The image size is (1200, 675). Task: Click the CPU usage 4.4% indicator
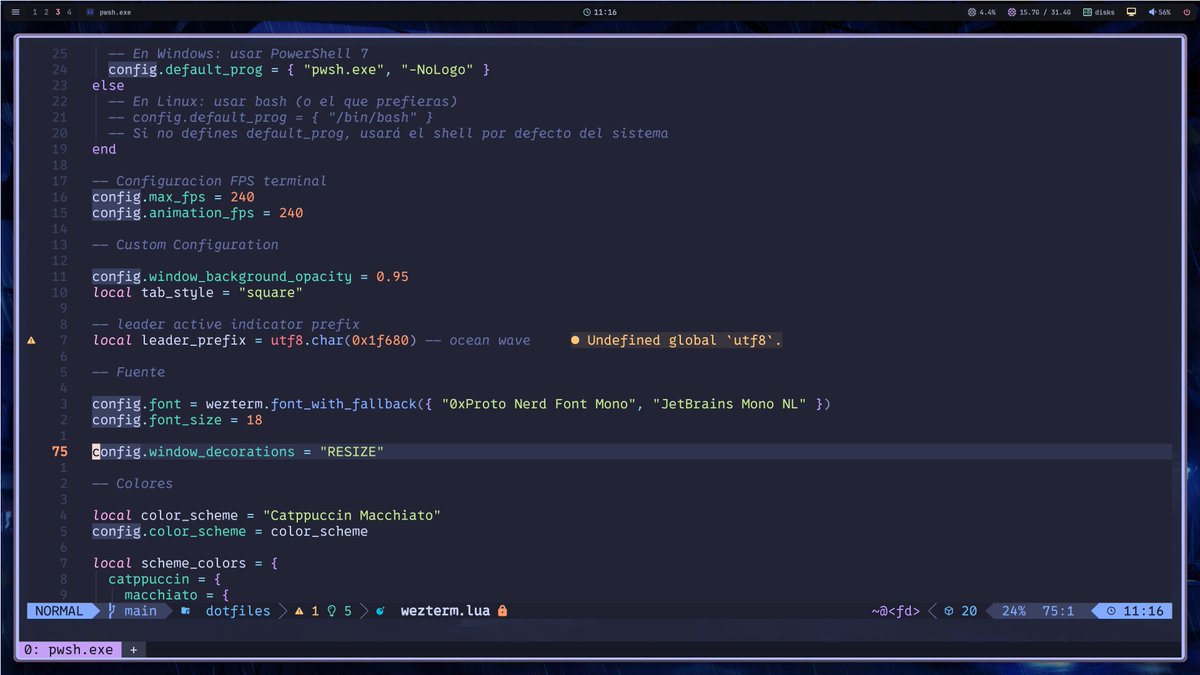tap(982, 12)
